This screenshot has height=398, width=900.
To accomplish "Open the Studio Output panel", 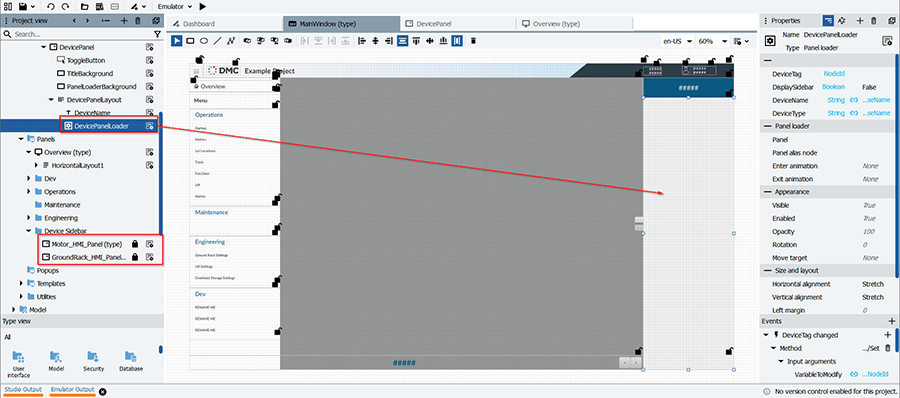I will pos(23,390).
